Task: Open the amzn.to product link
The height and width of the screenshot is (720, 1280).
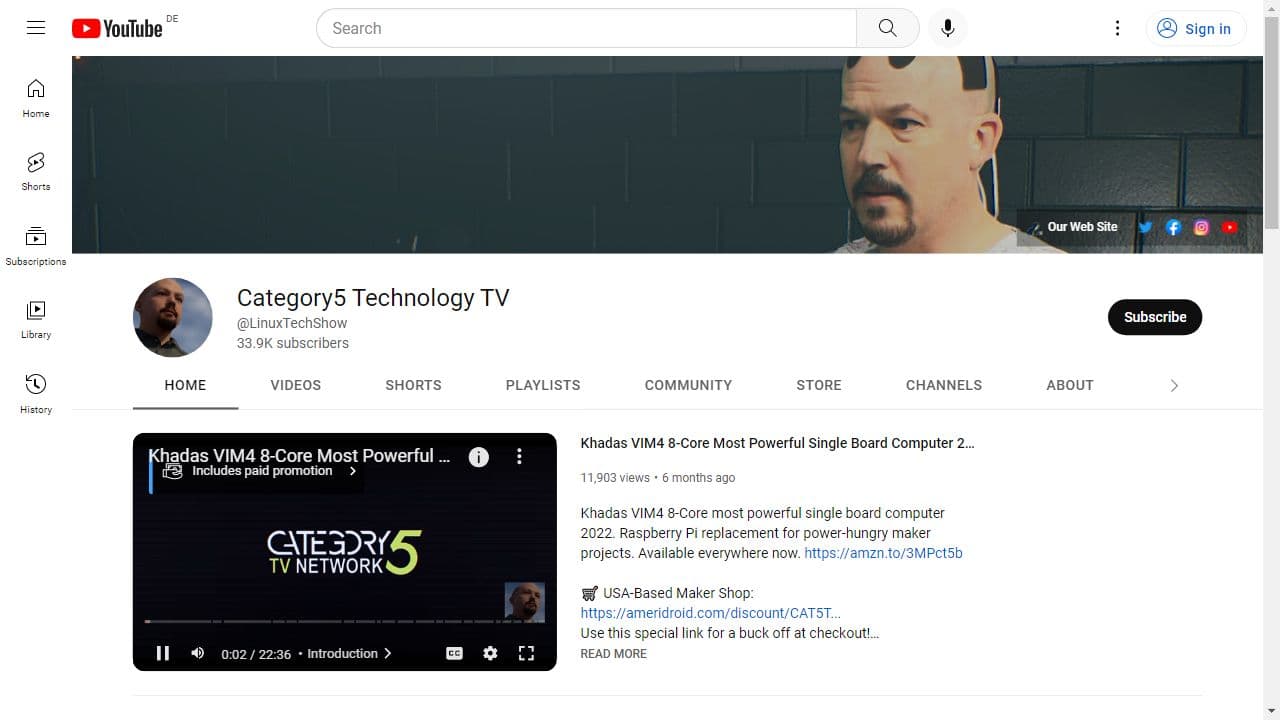Action: [882, 553]
